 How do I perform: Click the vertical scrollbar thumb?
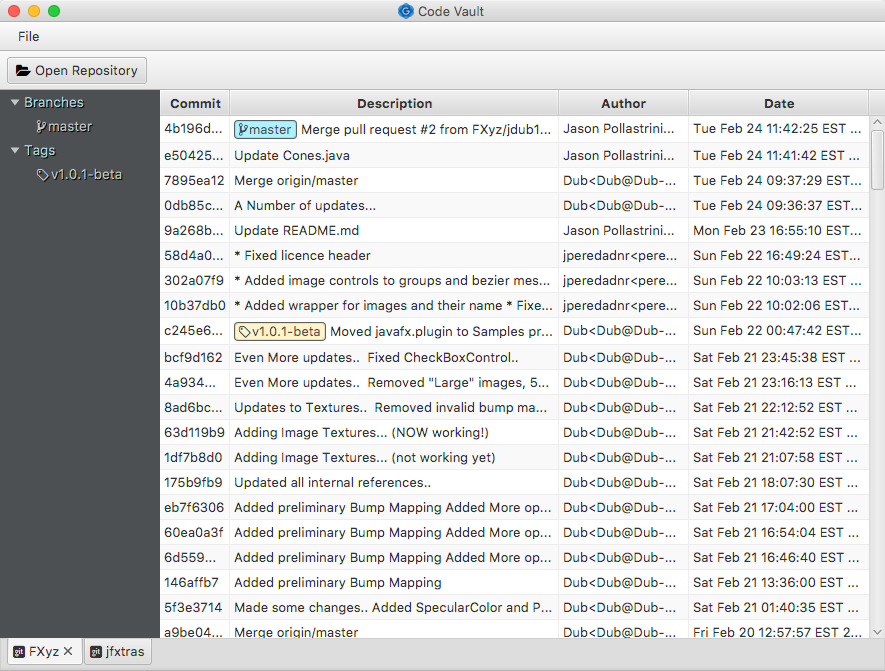tap(877, 160)
